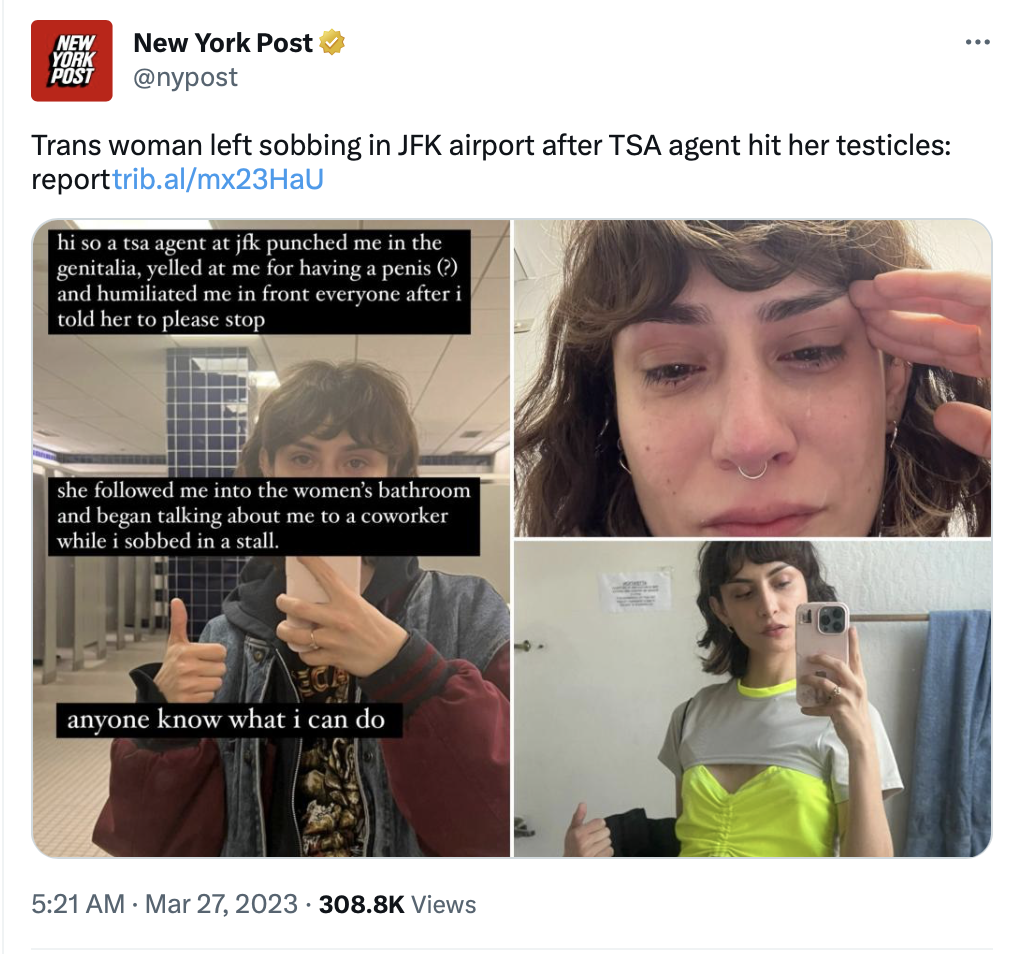Image resolution: width=1020 pixels, height=954 pixels.
Task: Click the 'she followed me into' caption block
Action: click(263, 516)
